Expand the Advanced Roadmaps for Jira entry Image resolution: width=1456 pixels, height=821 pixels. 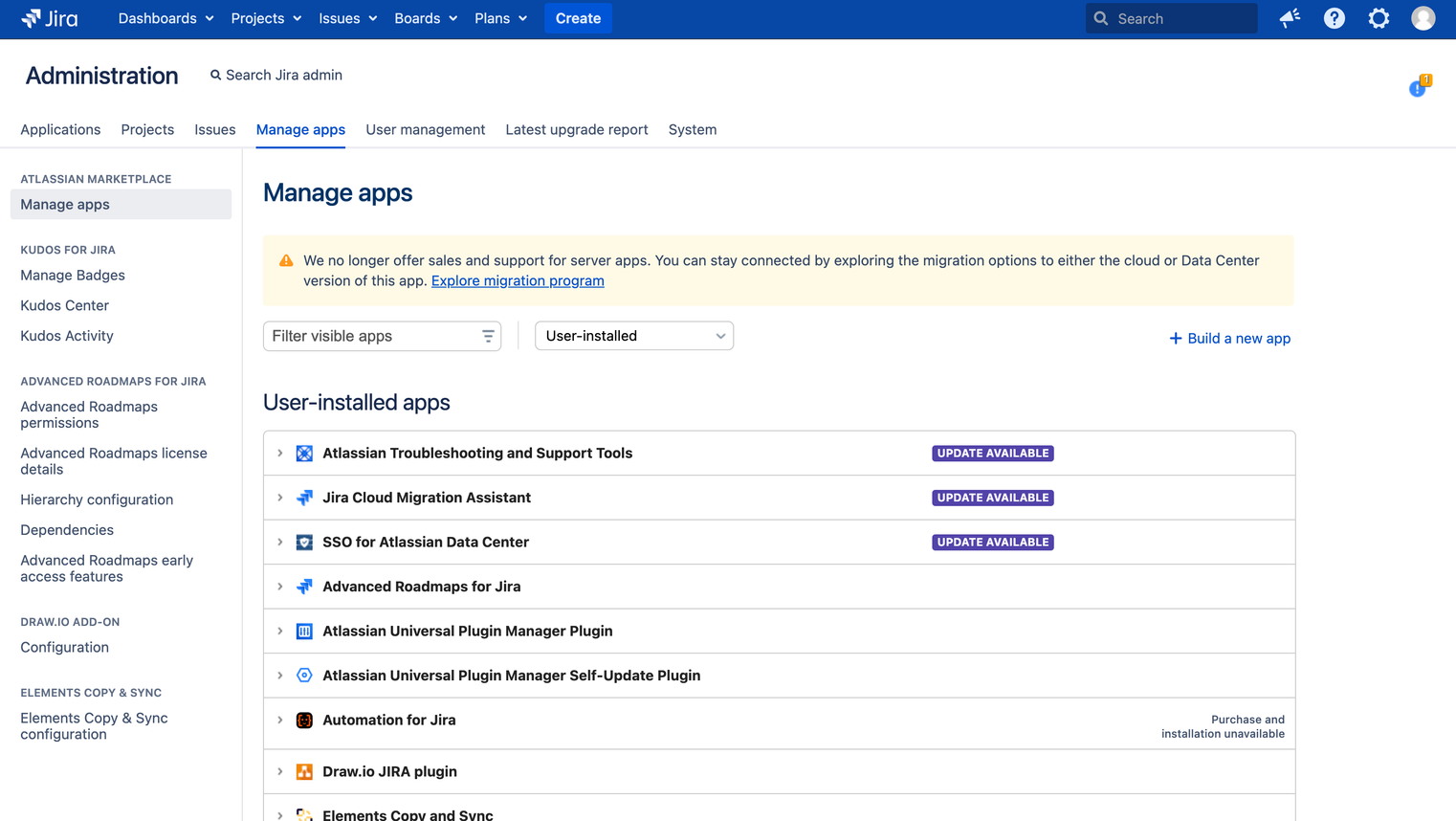click(x=279, y=586)
